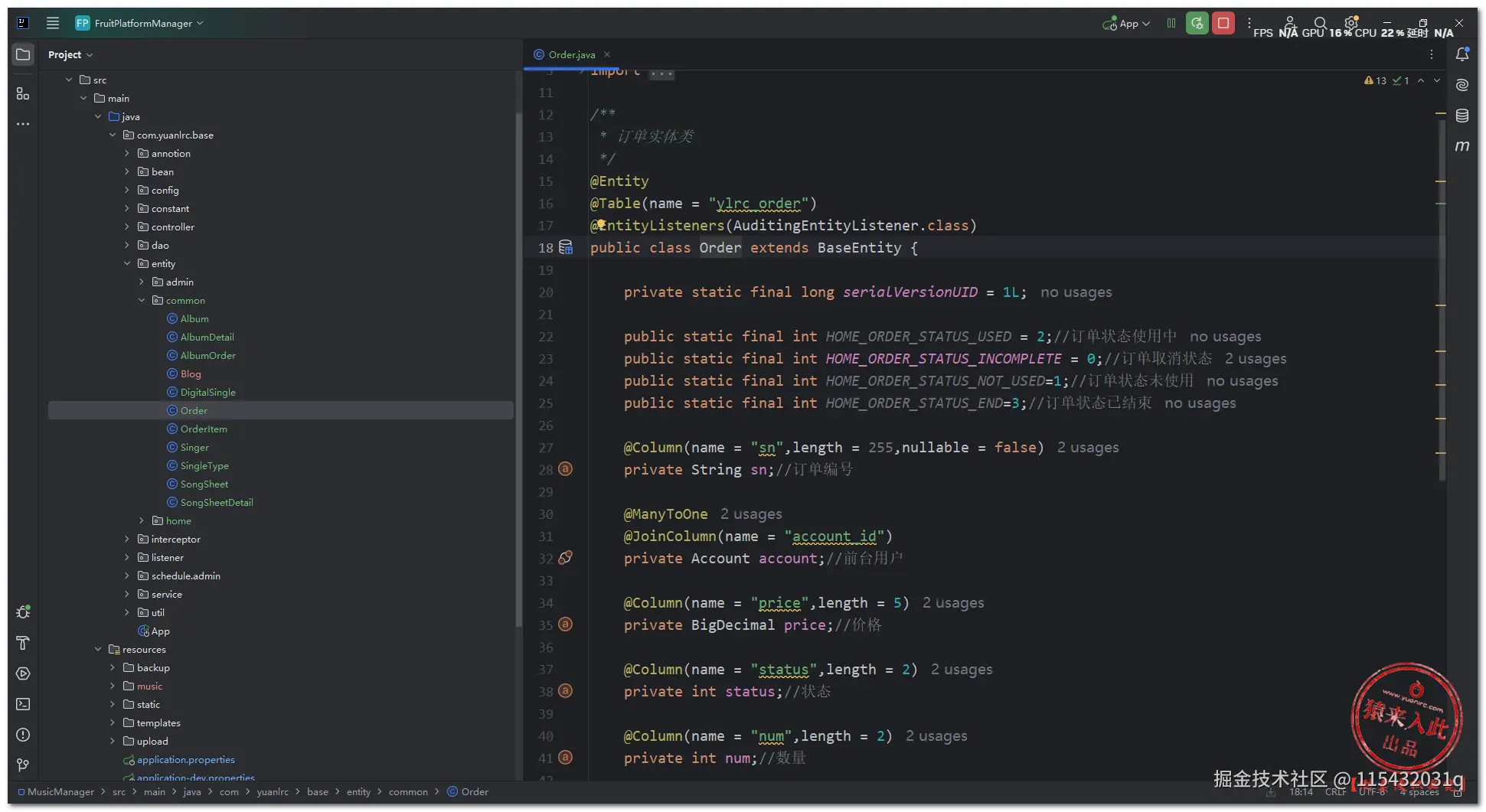
Task: Open the Maven tool window
Action: coord(1462,146)
